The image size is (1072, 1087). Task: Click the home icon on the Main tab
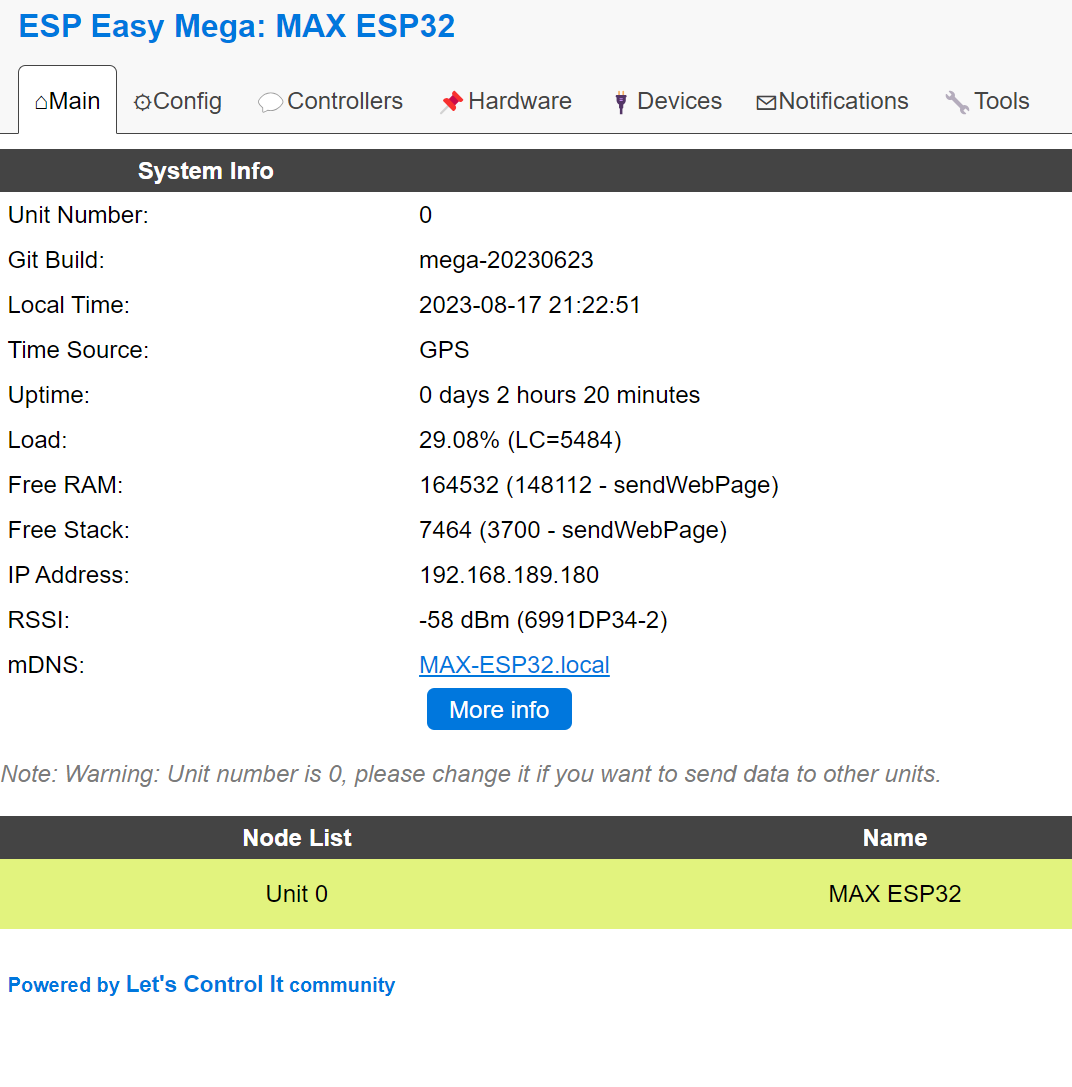pos(41,101)
